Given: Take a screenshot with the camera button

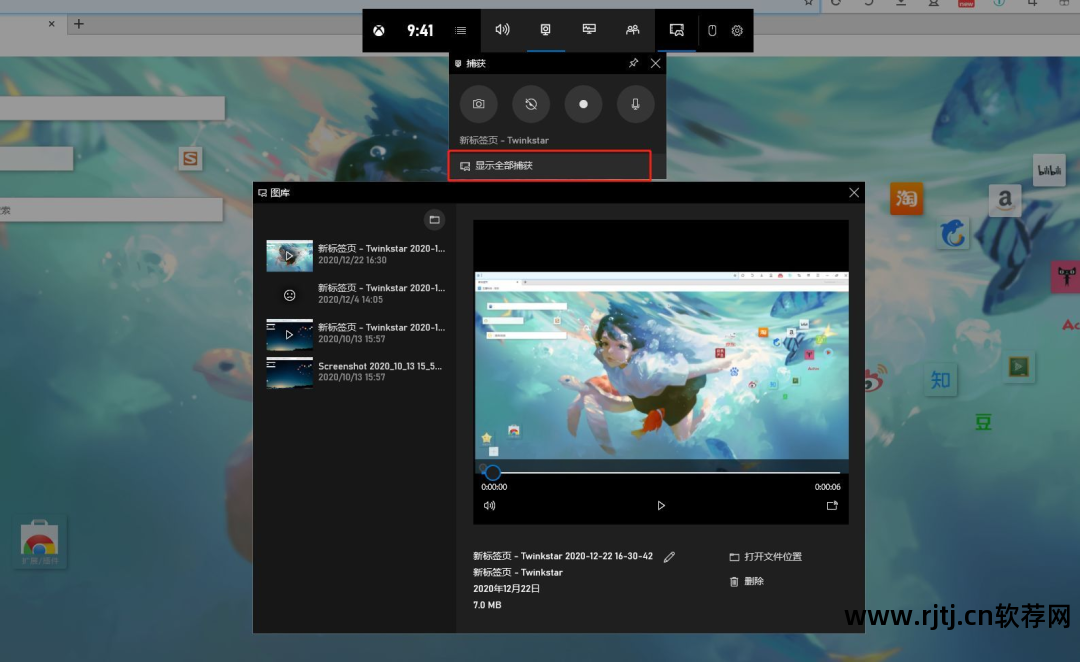Looking at the screenshot, I should [x=479, y=104].
